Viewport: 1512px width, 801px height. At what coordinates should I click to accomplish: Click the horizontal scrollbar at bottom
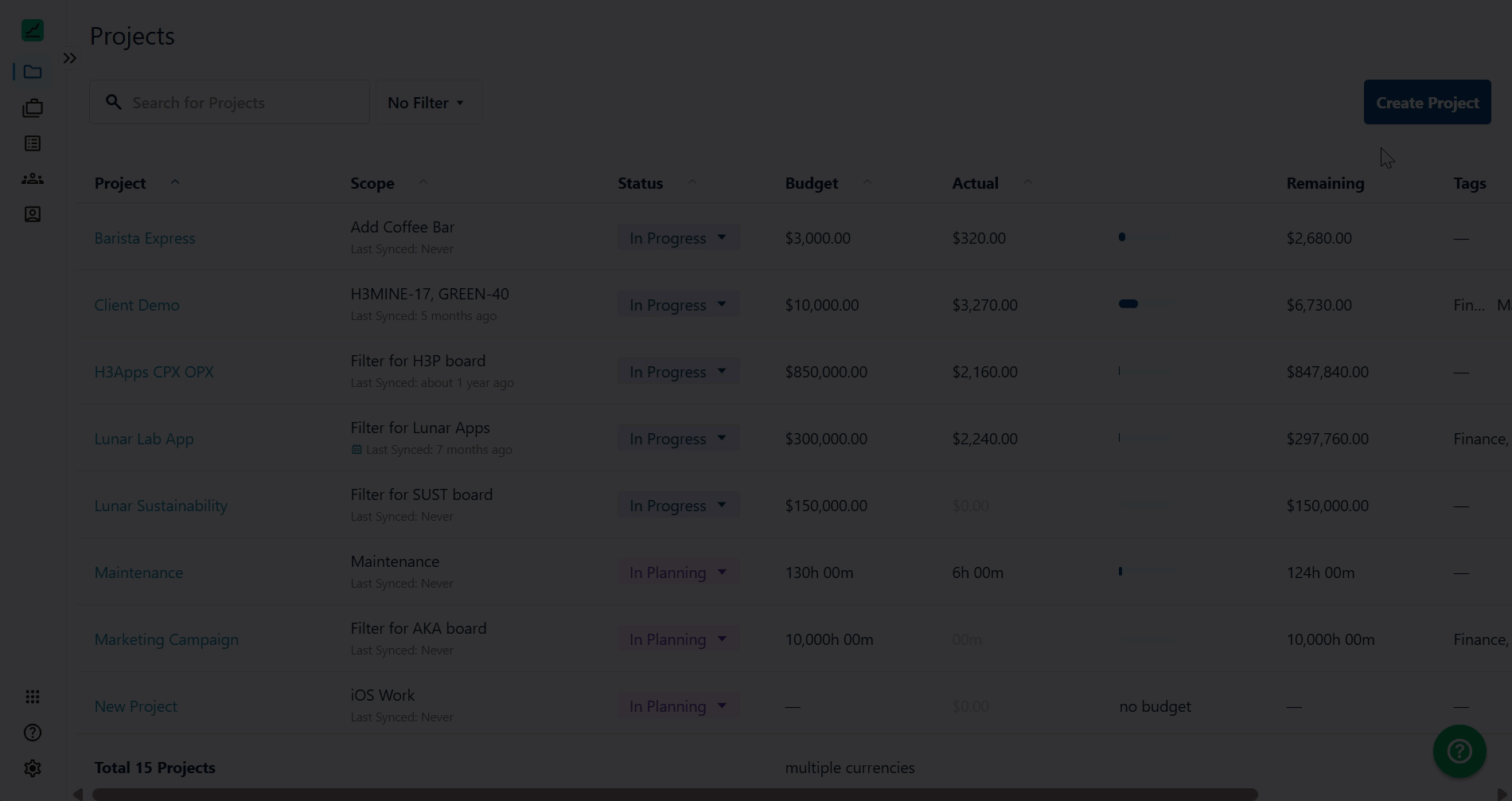[x=675, y=794]
